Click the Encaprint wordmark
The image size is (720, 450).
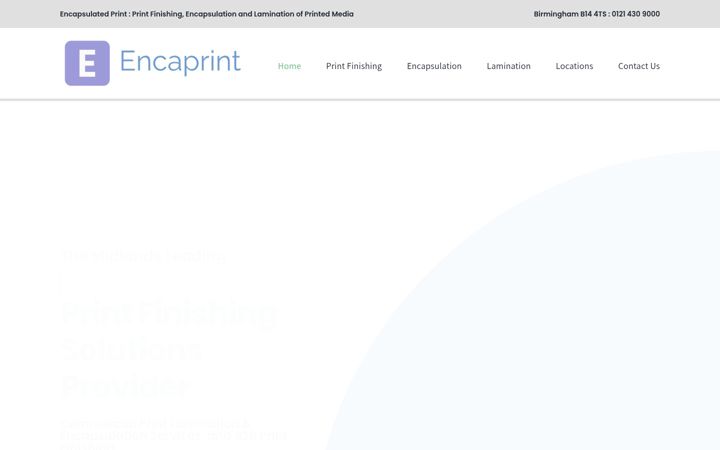coord(180,62)
